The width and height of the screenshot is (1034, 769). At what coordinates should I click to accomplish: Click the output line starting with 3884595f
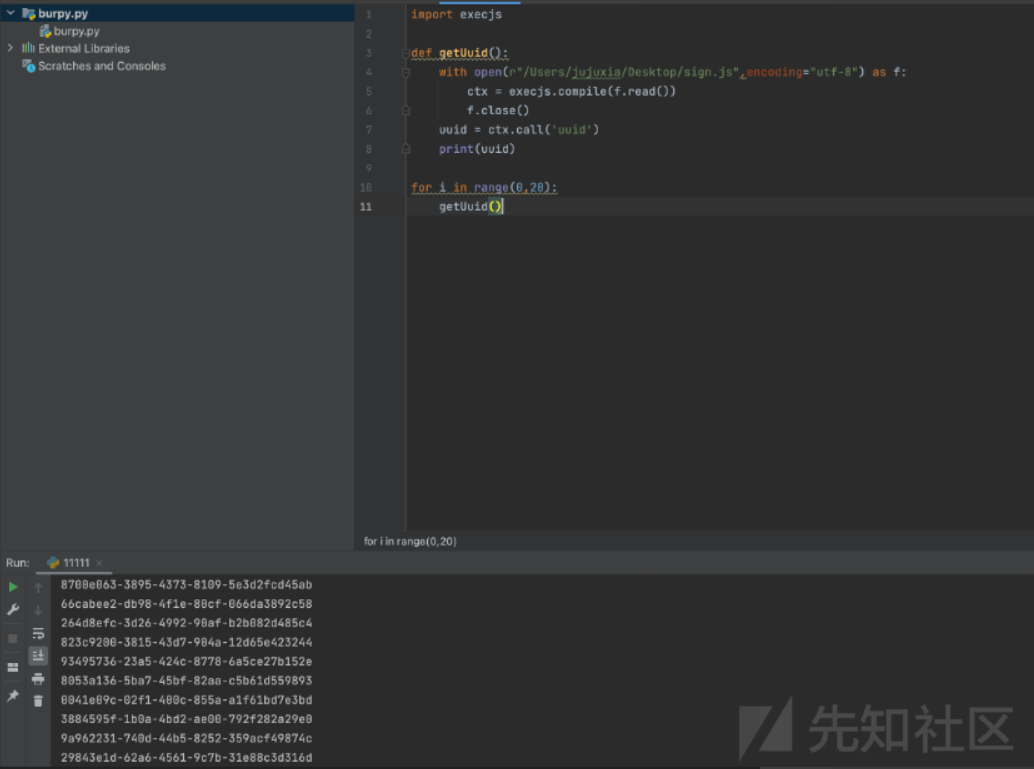click(187, 719)
